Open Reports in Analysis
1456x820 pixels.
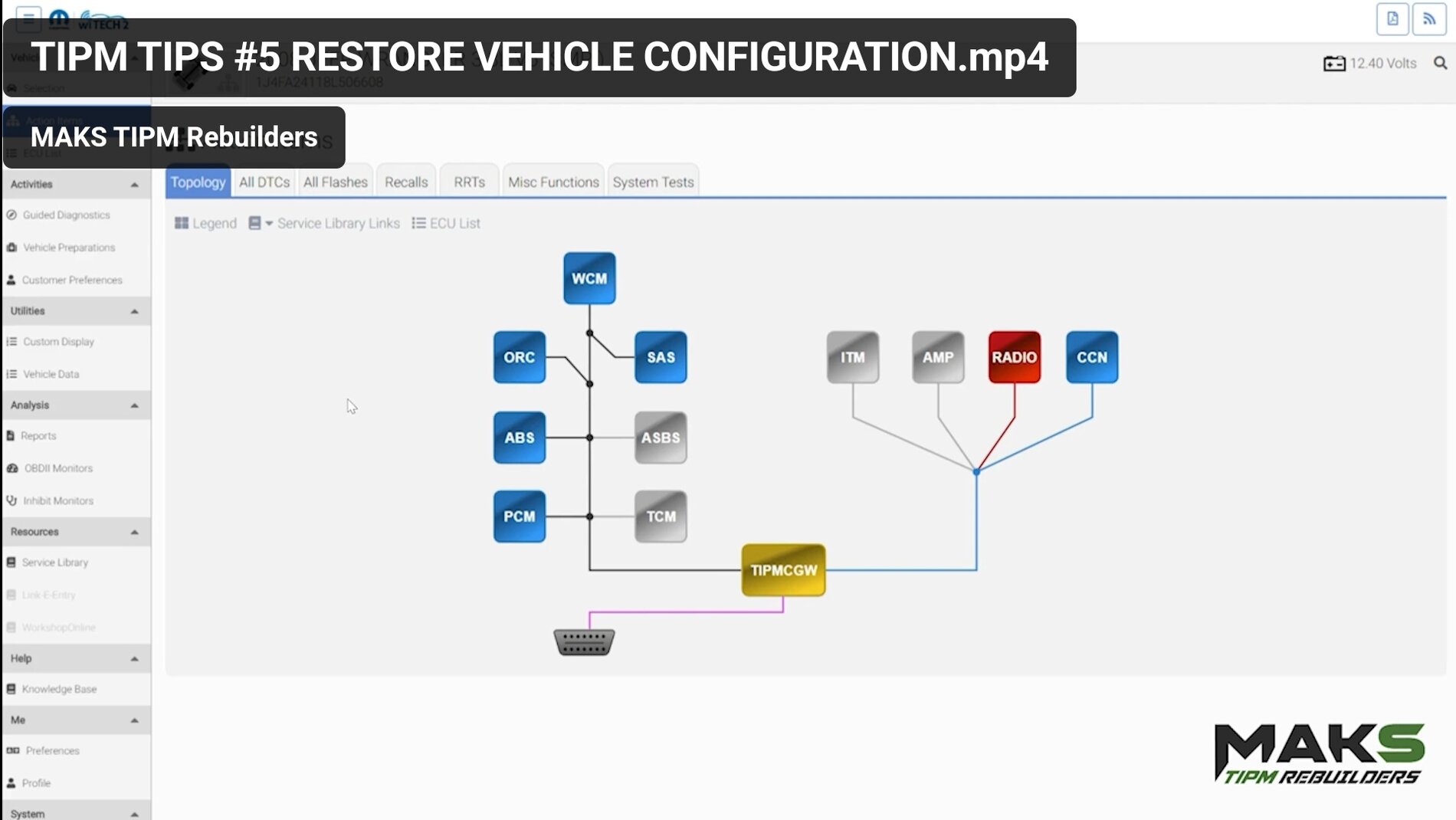(x=38, y=435)
